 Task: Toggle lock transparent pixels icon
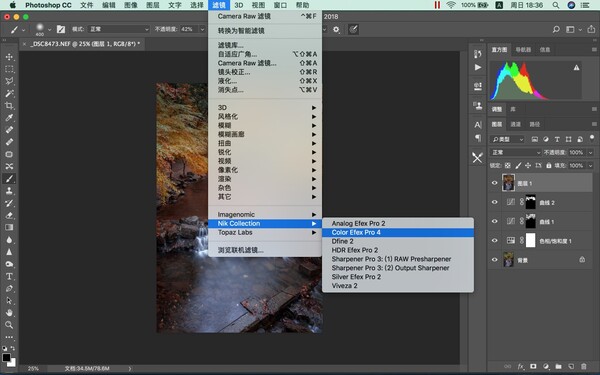click(507, 165)
